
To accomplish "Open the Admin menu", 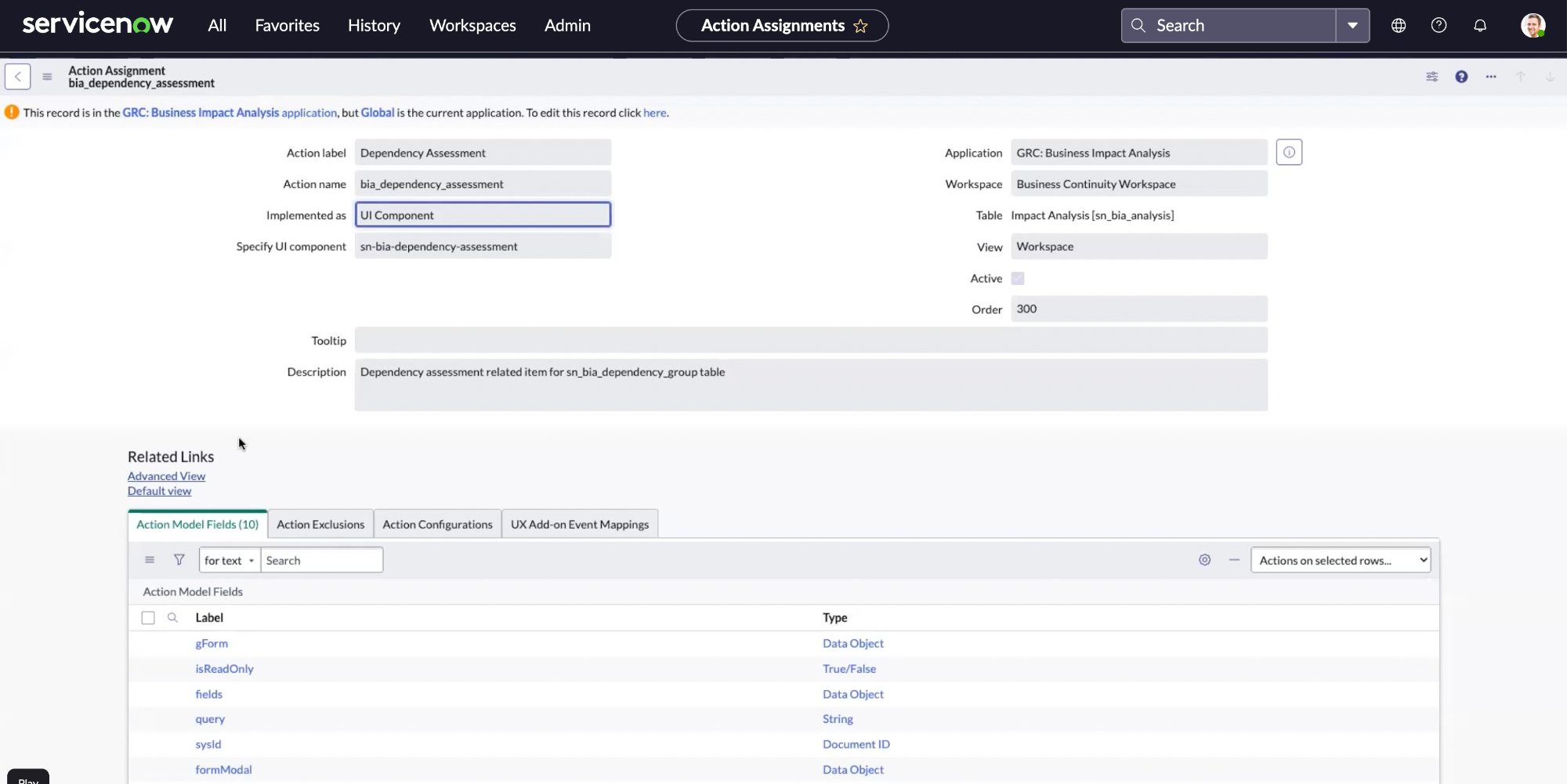I will (567, 26).
